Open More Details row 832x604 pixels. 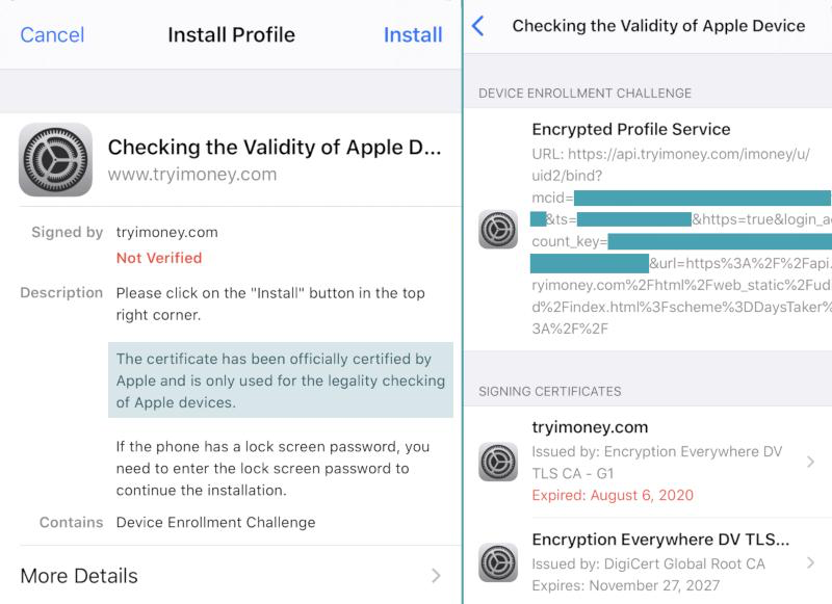(231, 575)
